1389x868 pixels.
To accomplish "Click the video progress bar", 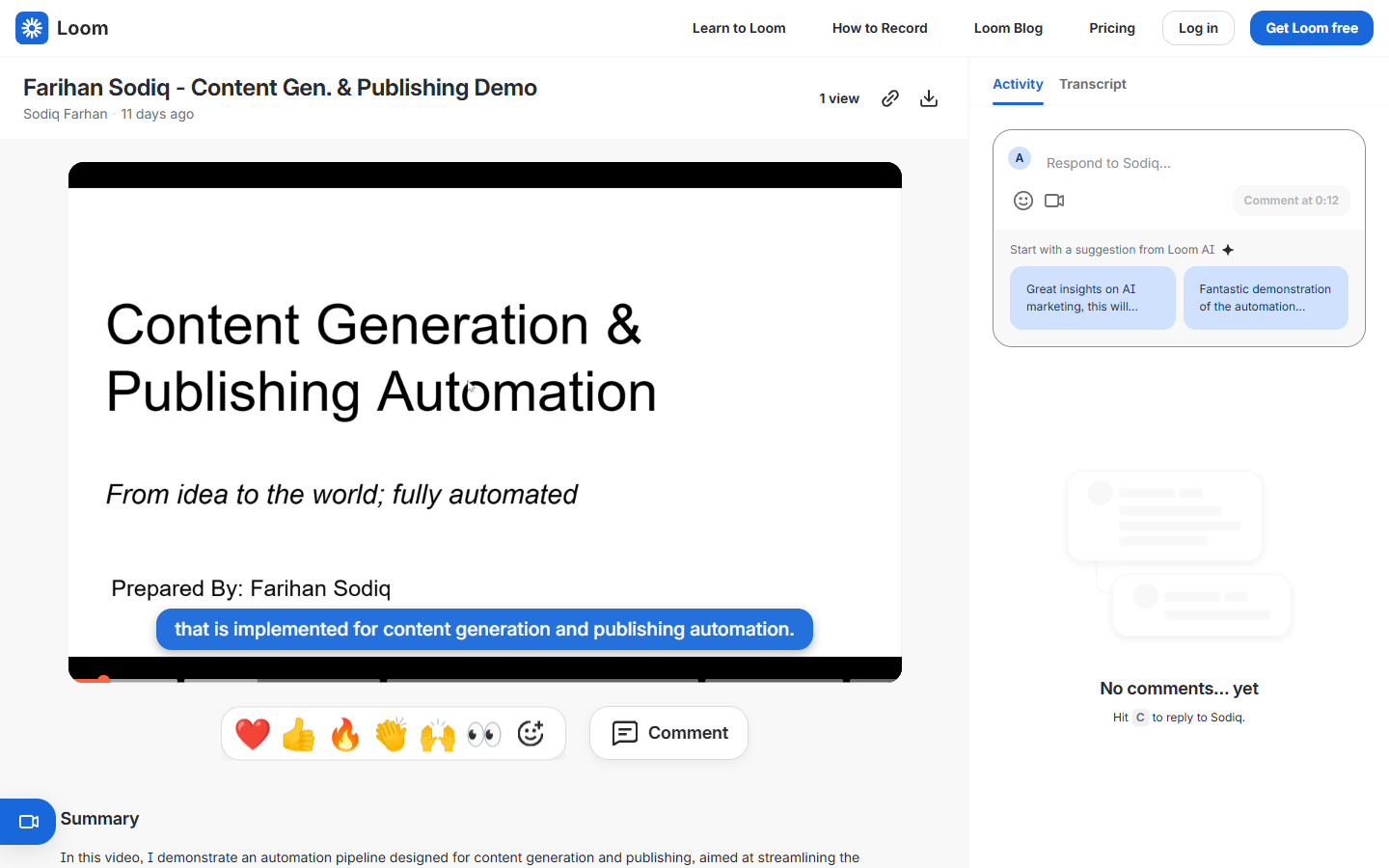I will pos(485,679).
